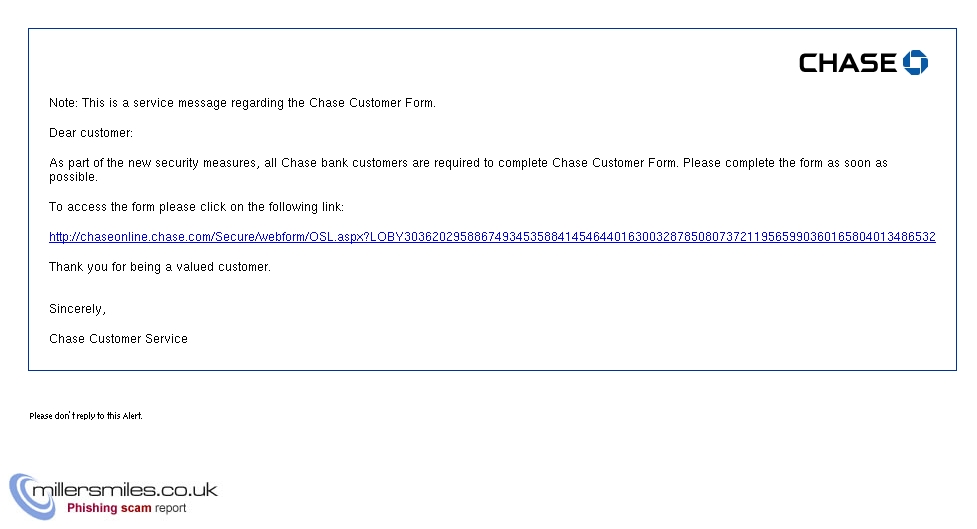Click "Please complete the form as soon as" sentence
977x529 pixels.
[x=785, y=163]
